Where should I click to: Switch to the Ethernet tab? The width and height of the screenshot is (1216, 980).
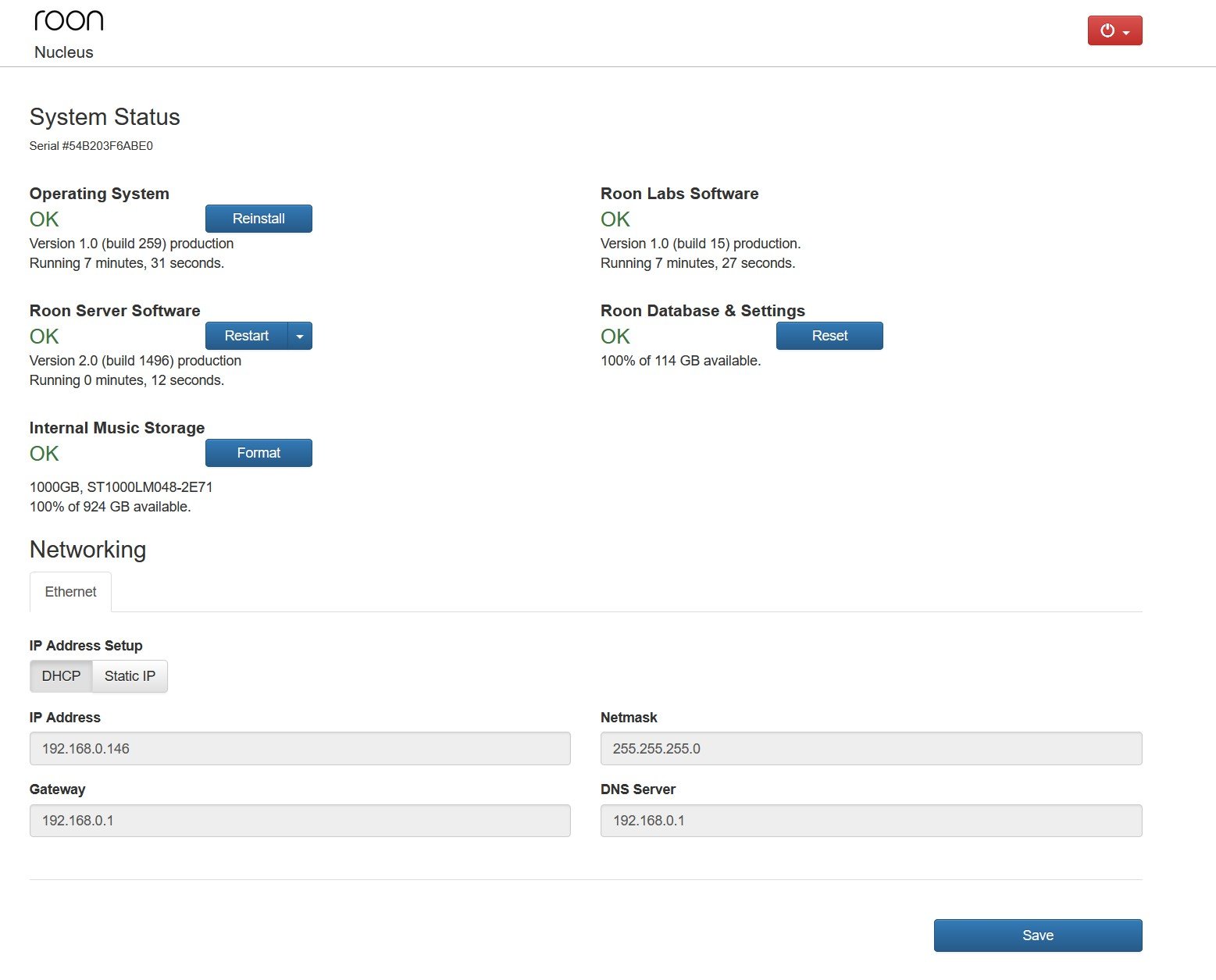click(x=70, y=592)
